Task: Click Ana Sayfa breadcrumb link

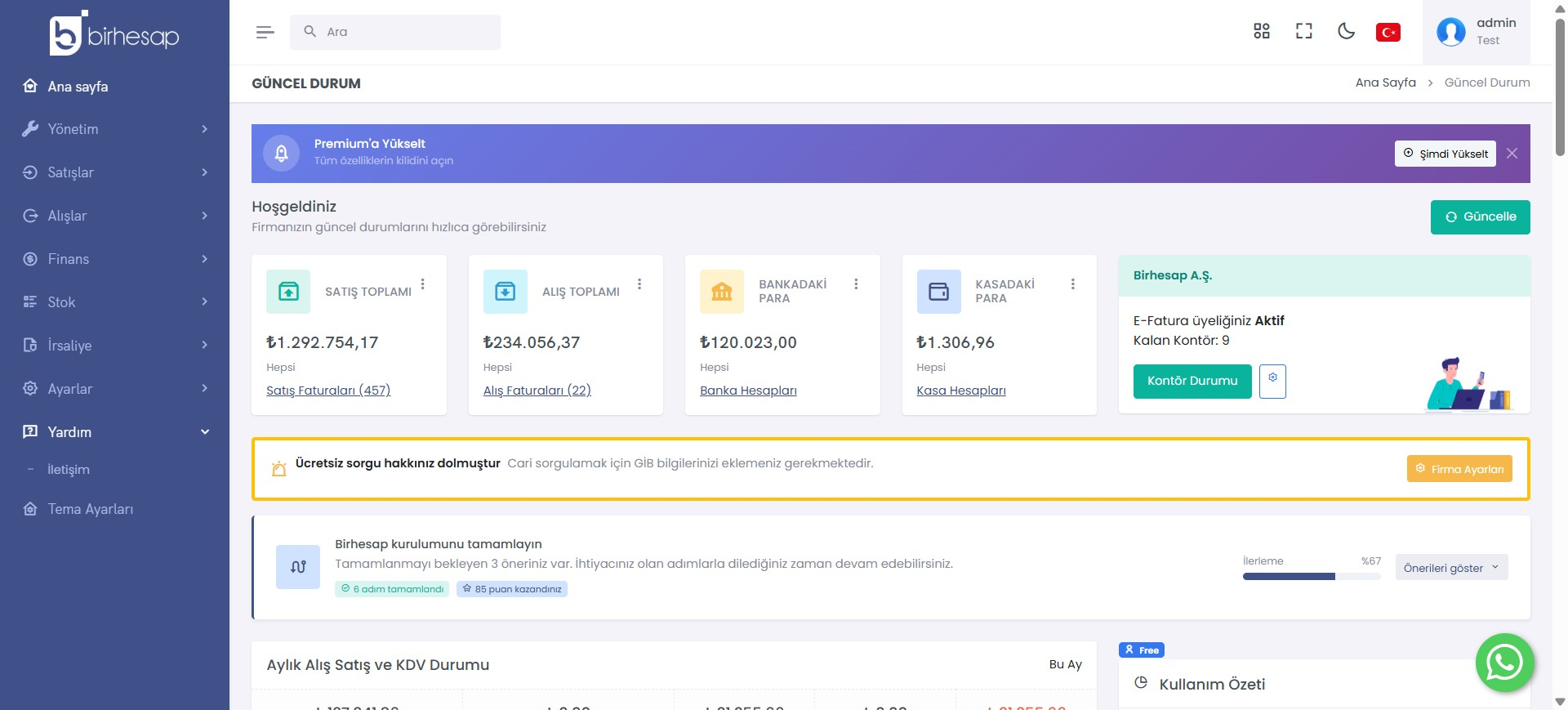Action: 1386,83
